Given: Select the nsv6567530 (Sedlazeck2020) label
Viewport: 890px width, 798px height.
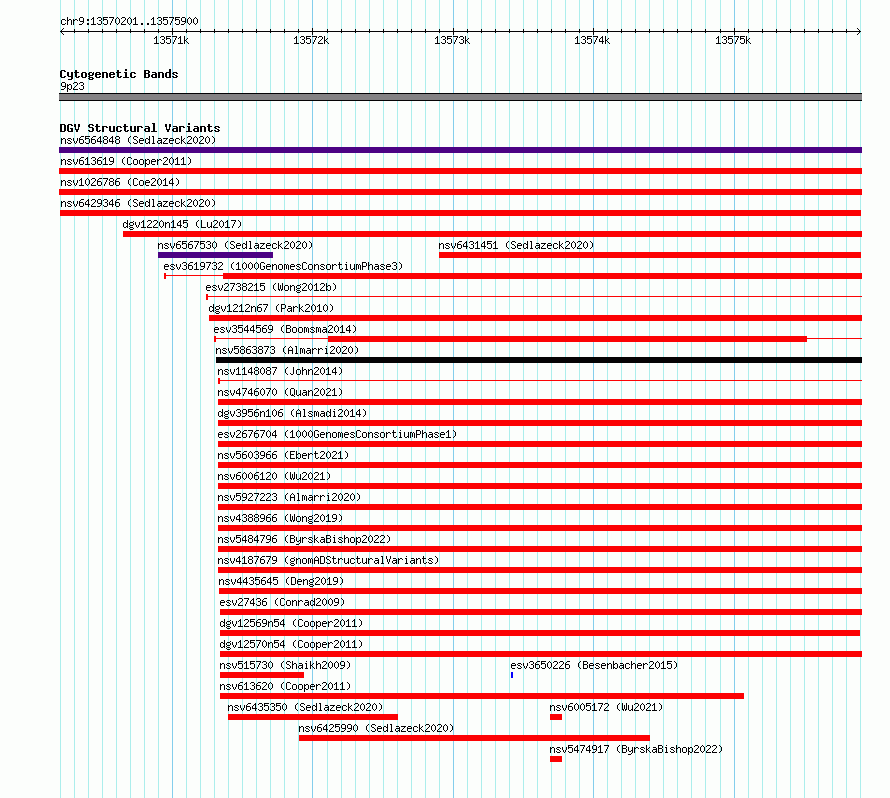Looking at the screenshot, I should click(235, 245).
